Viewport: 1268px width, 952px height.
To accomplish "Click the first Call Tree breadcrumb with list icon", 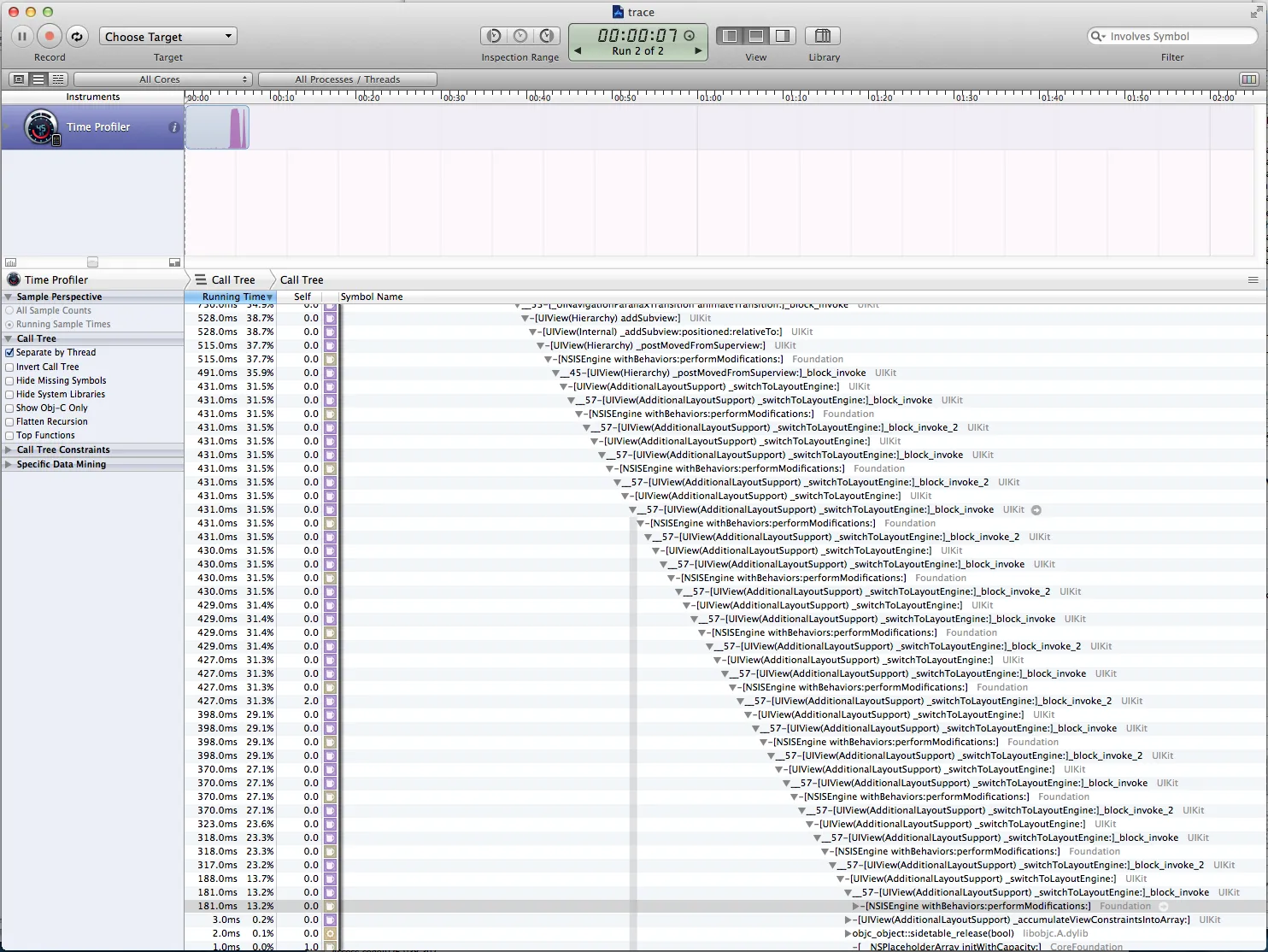I will tap(226, 279).
